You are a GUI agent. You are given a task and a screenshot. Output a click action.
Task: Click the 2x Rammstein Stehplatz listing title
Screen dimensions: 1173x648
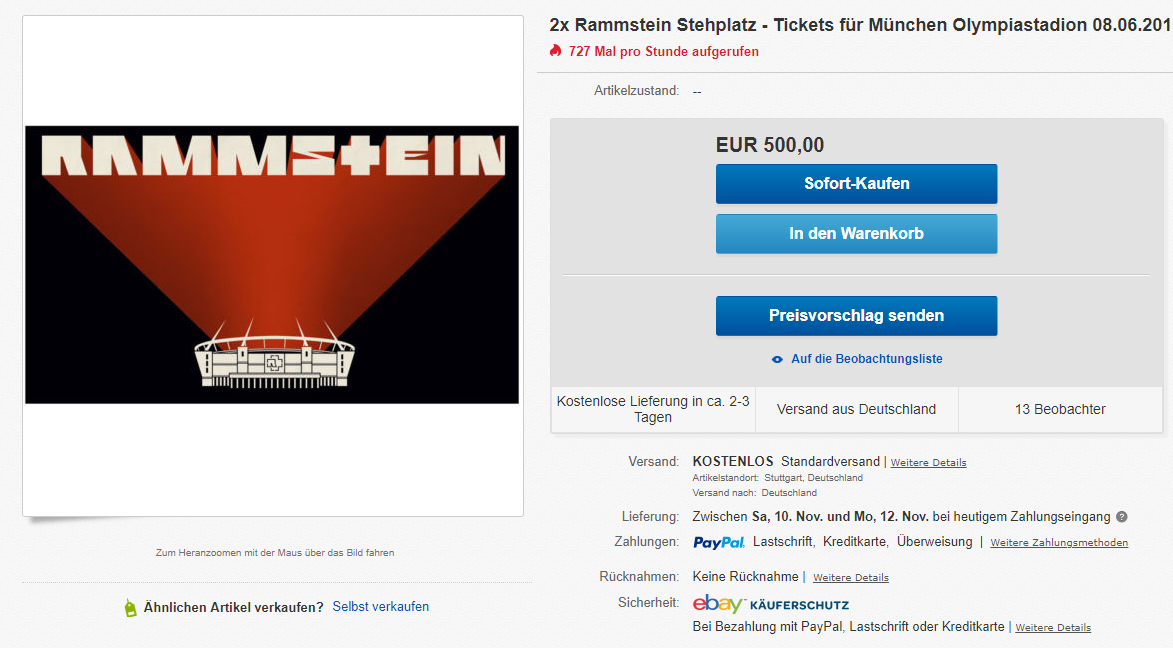(x=859, y=24)
